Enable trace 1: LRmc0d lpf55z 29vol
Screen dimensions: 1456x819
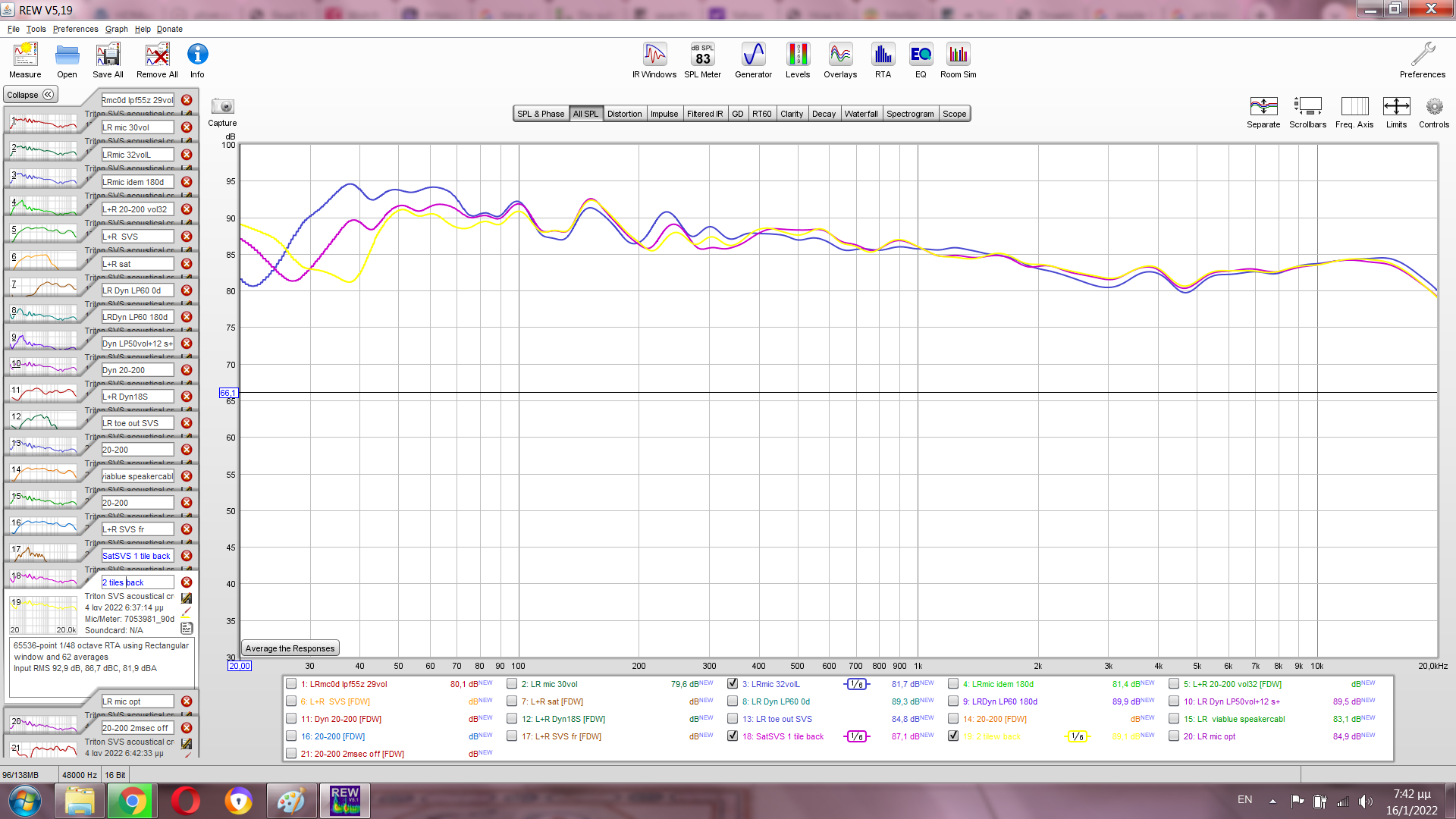tap(291, 684)
